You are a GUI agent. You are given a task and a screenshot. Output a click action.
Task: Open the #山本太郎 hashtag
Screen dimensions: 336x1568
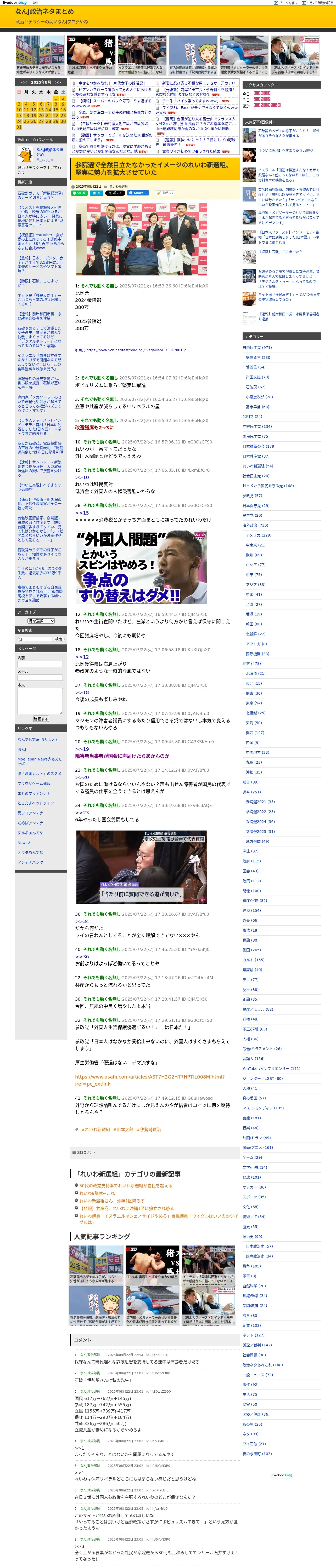pos(123,1129)
